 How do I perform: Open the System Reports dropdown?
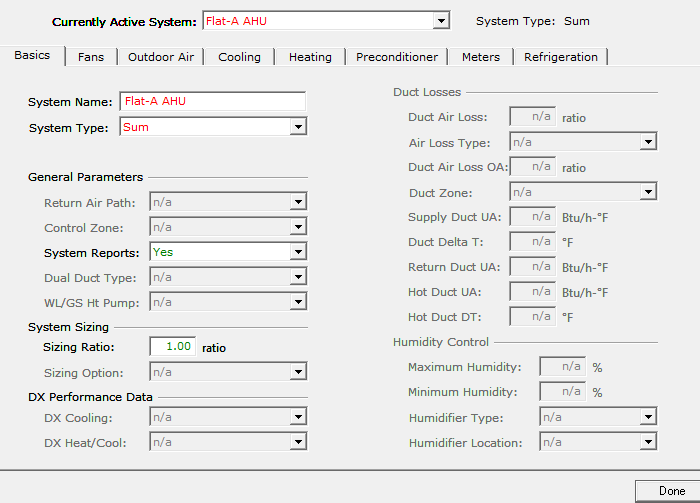[297, 252]
